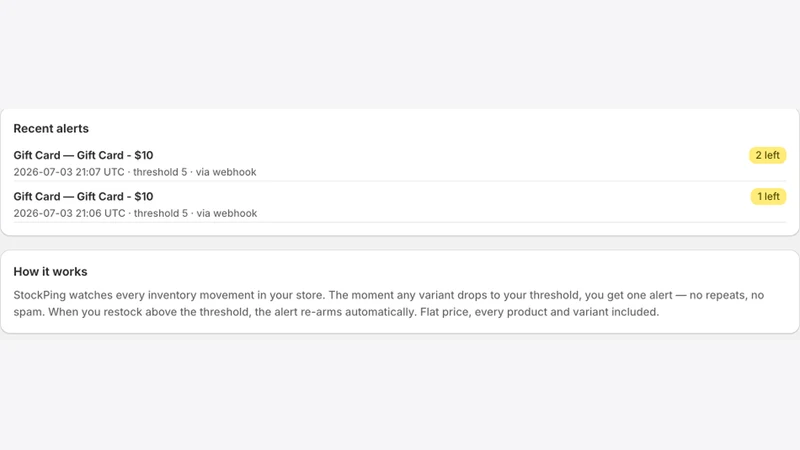Select the "How it works" heading
The width and height of the screenshot is (800, 450).
tap(51, 271)
